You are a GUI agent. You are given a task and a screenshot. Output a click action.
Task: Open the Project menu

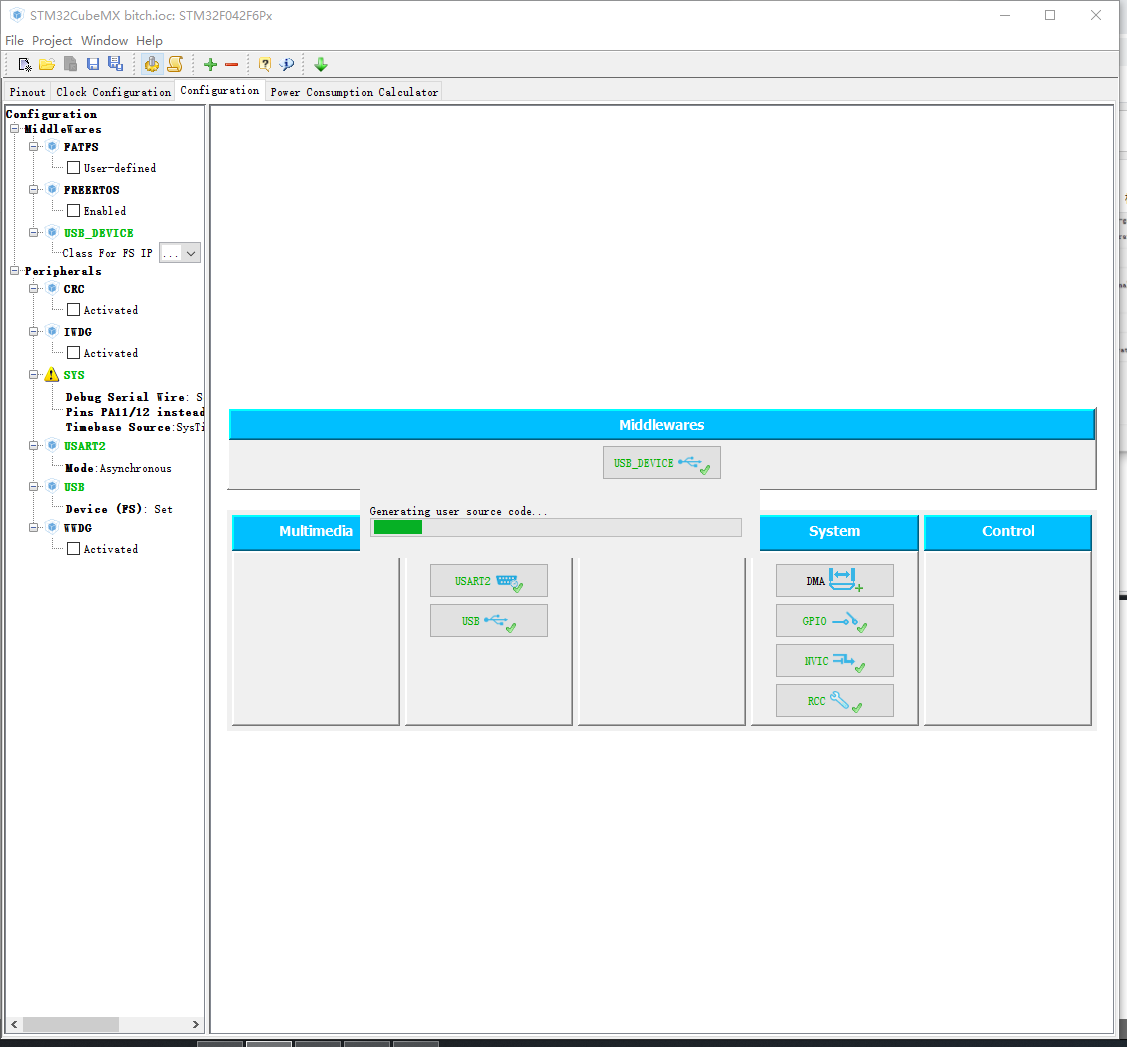[52, 40]
